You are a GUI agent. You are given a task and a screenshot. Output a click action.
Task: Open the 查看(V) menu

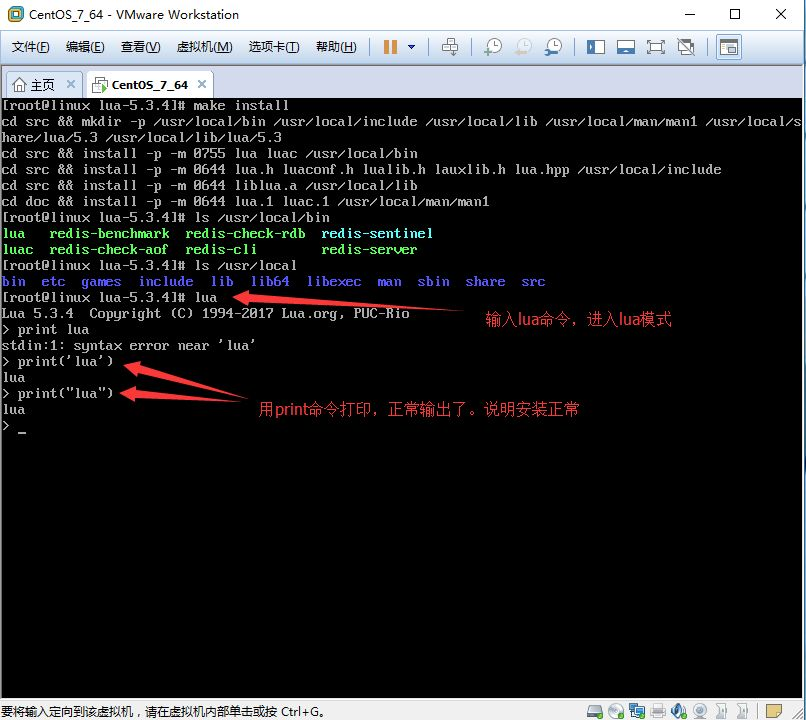(140, 47)
